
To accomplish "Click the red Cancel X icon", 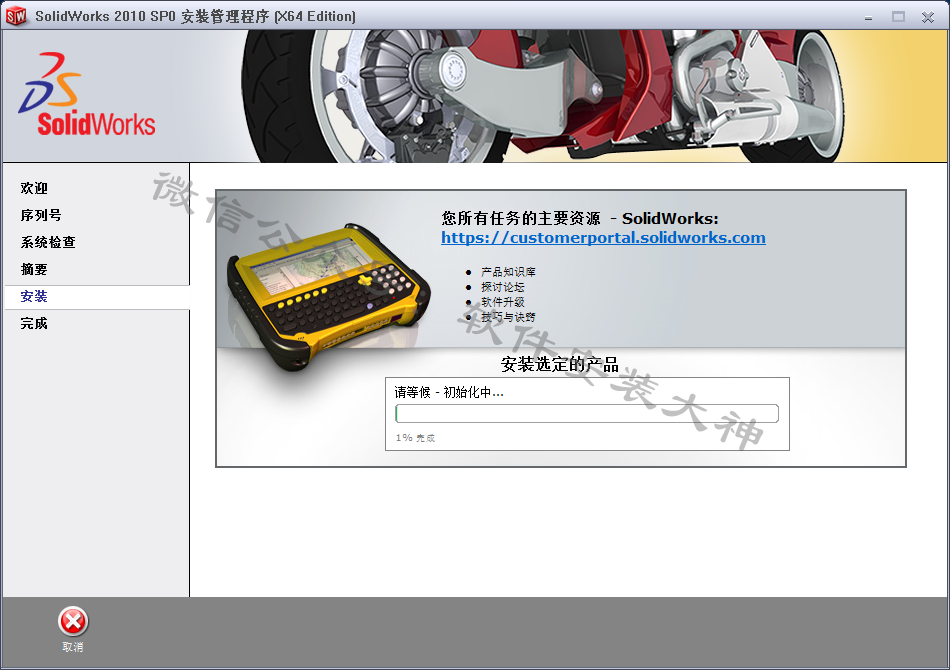I will tap(73, 622).
